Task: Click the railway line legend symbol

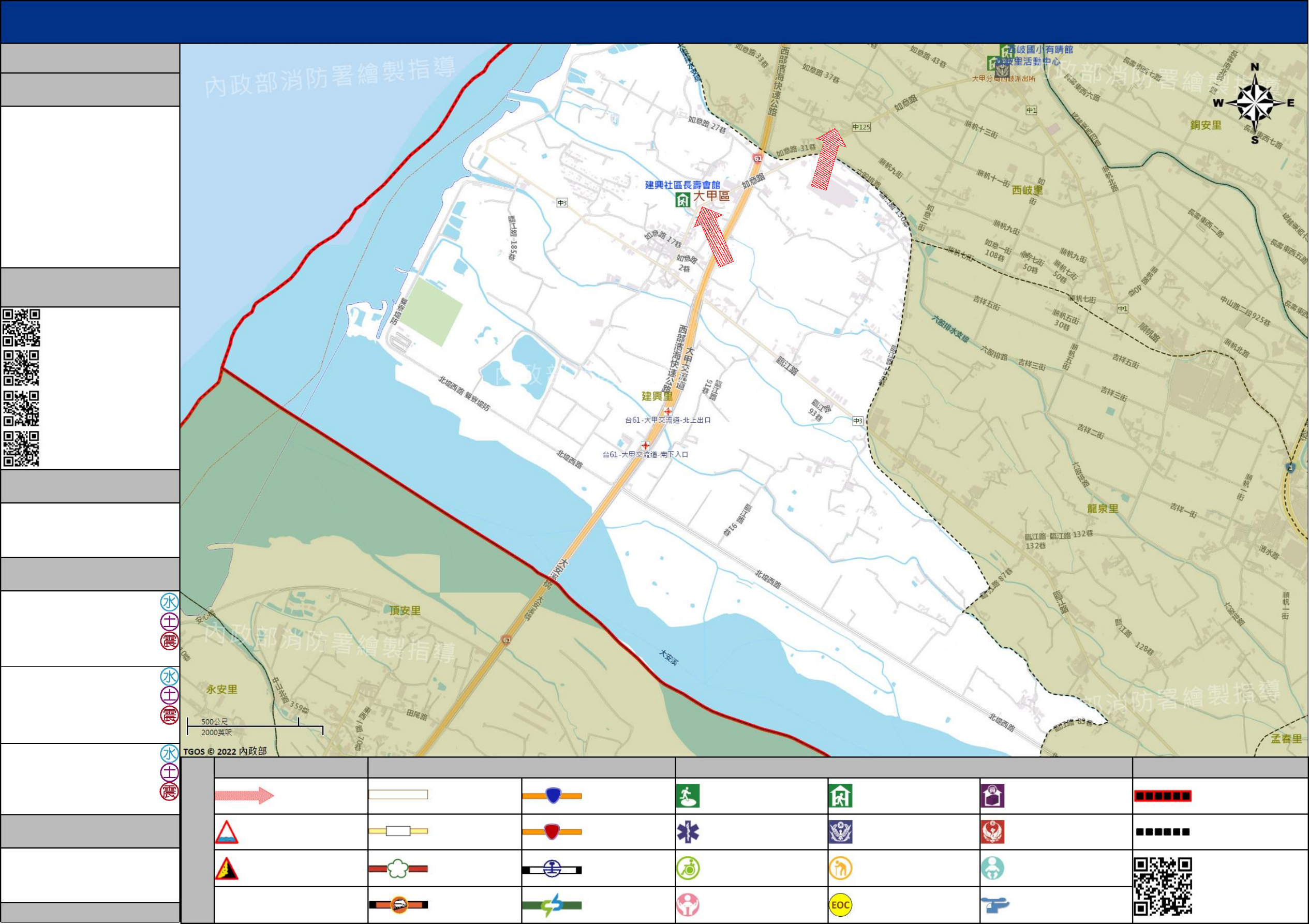Action: pyautogui.click(x=552, y=869)
